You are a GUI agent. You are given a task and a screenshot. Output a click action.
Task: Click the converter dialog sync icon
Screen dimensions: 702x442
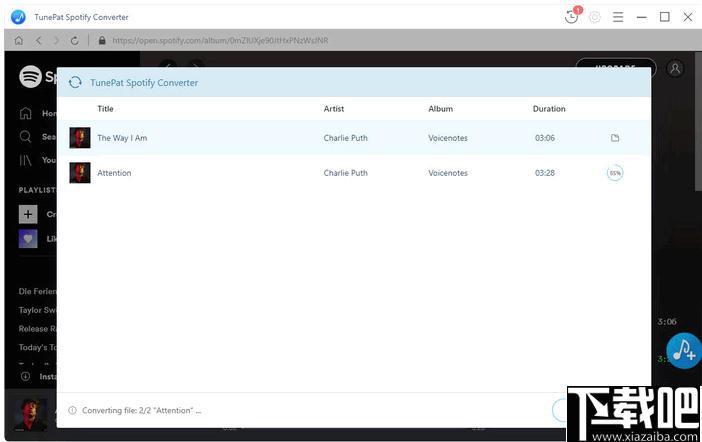tap(75, 82)
